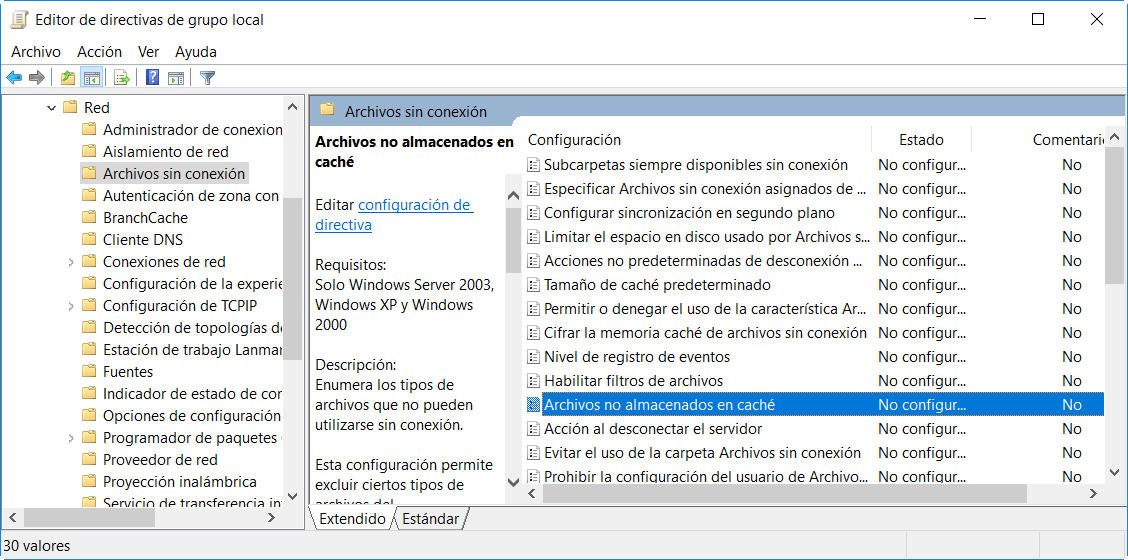Click the tree pane horizontal scrollbar right arrow
This screenshot has width=1128, height=560.
coord(272,518)
